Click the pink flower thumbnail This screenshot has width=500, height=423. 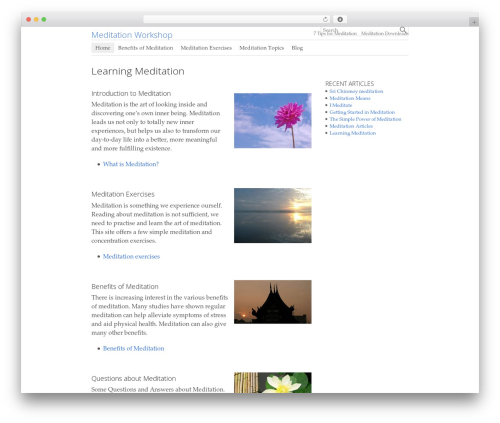point(273,121)
